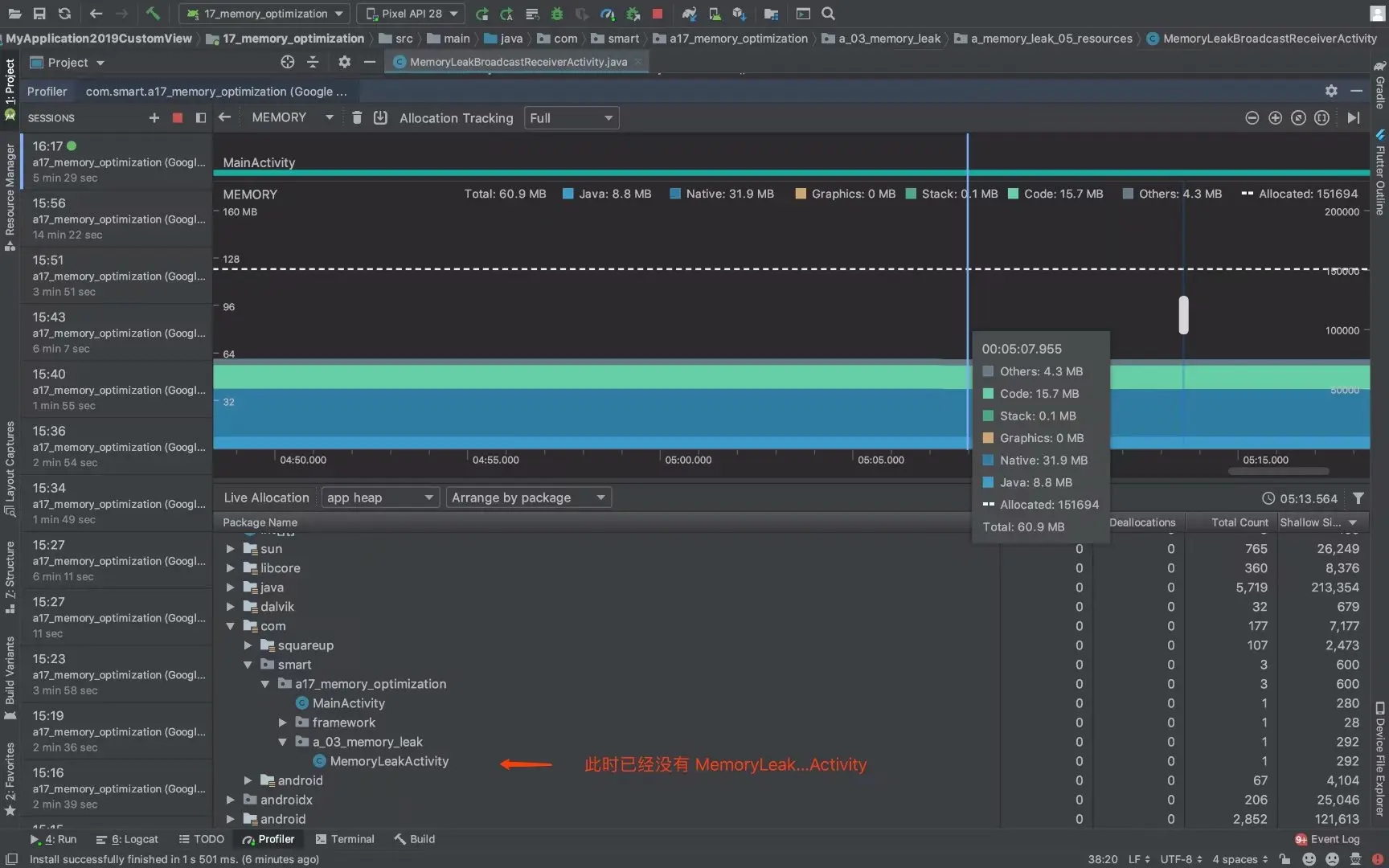Select the 15:56 profiling session
Screen dimensions: 1389x868
click(117, 218)
